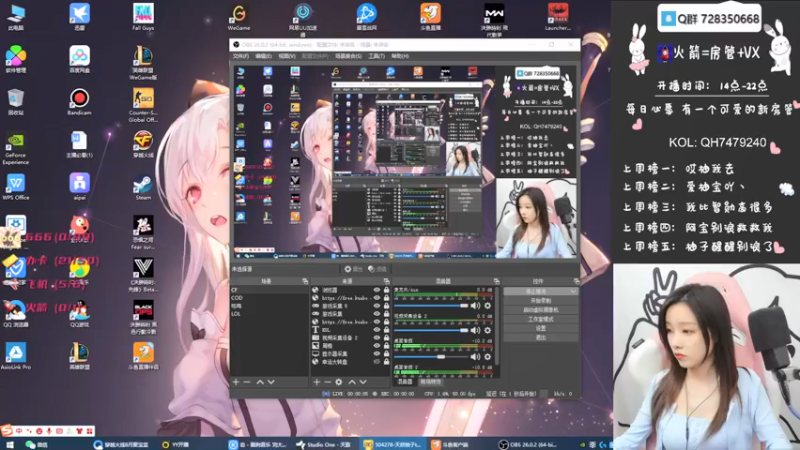
Task: Pop out the Scenes dock panel
Action: coord(305,281)
